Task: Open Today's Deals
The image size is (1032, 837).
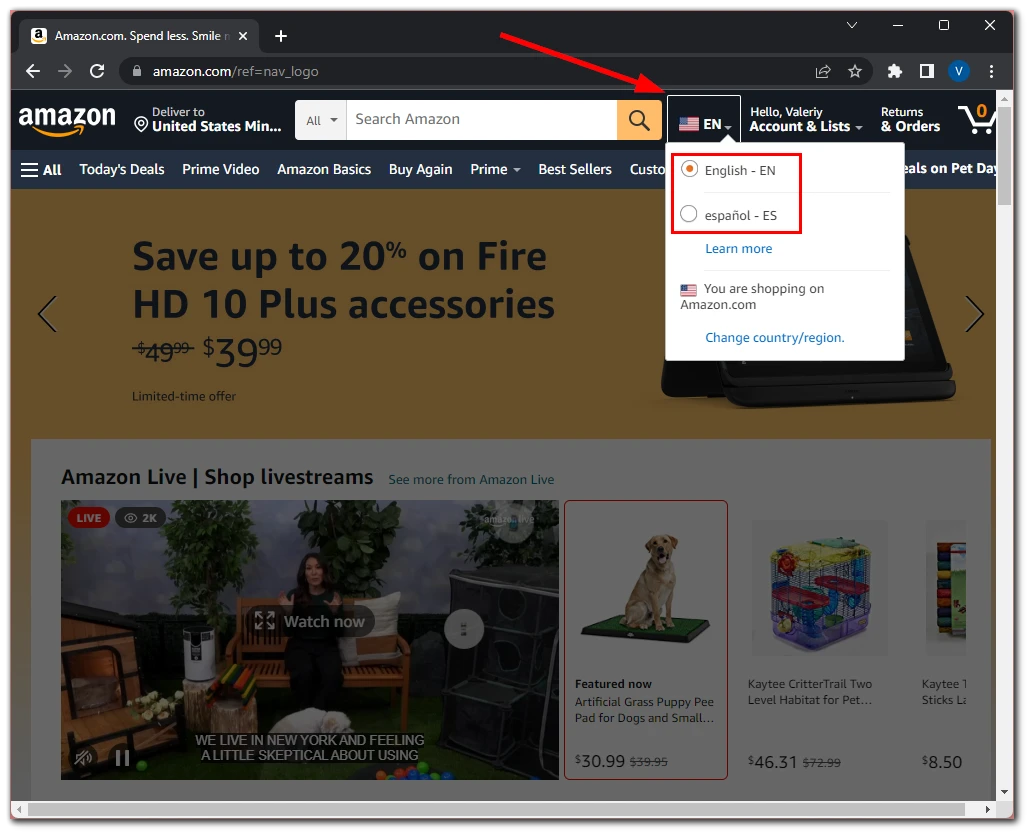Action: [122, 169]
